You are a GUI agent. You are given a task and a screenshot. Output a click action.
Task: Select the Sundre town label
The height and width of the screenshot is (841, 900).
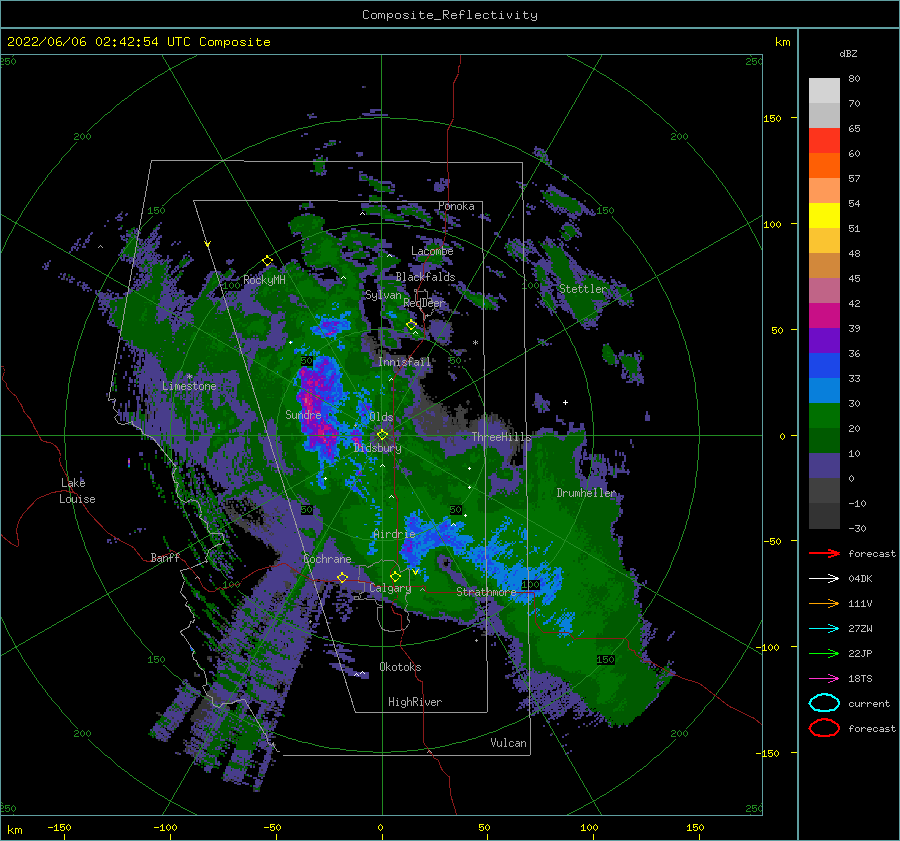[x=303, y=414]
